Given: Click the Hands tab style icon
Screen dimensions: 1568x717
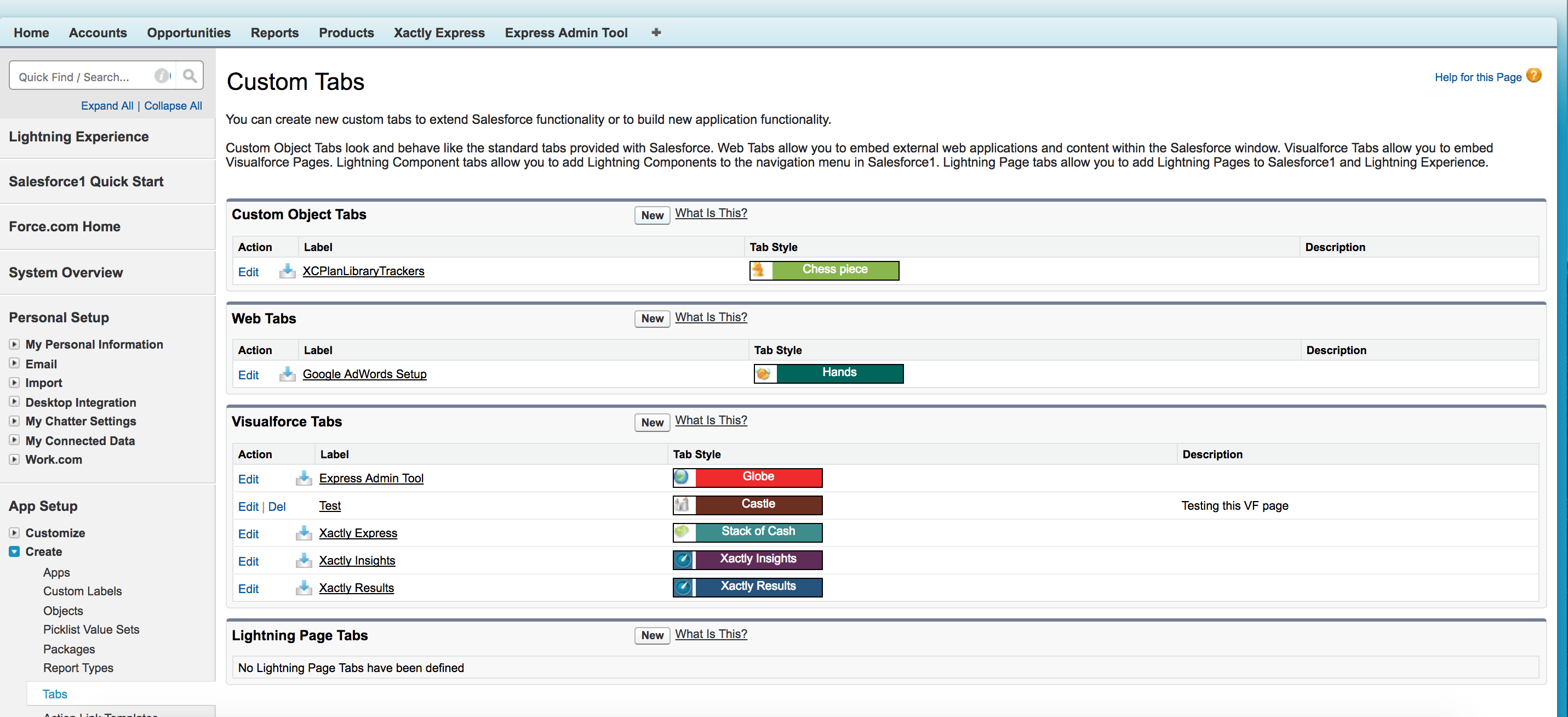Looking at the screenshot, I should click(x=763, y=373).
